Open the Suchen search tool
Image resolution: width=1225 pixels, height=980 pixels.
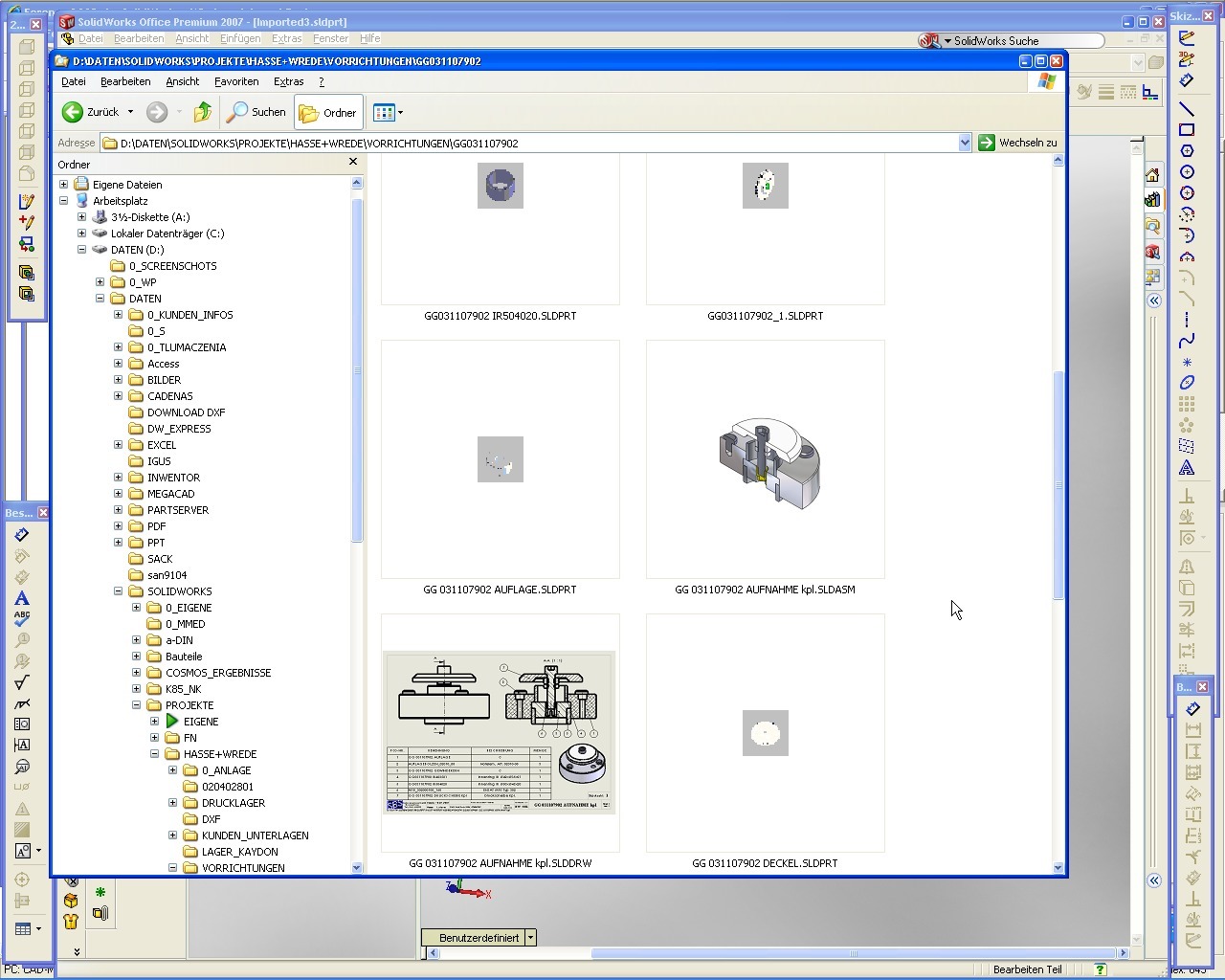256,112
